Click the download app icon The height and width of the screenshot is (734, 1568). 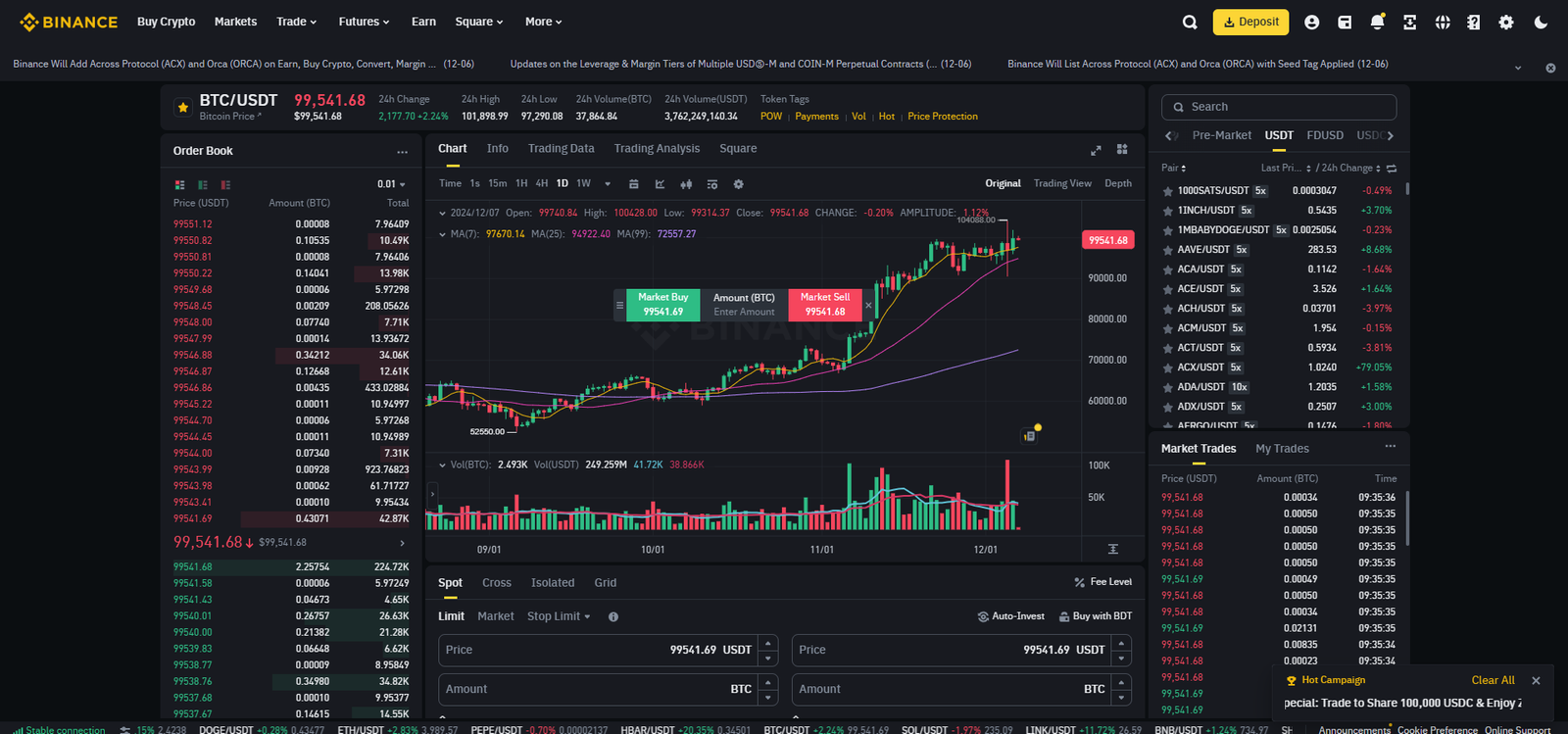point(1409,22)
